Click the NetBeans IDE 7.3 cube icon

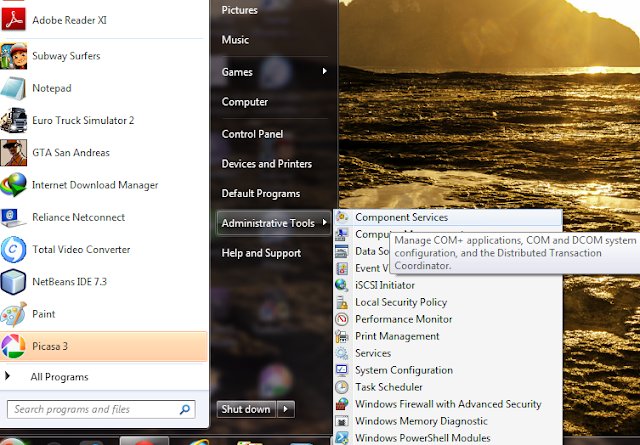(13, 282)
